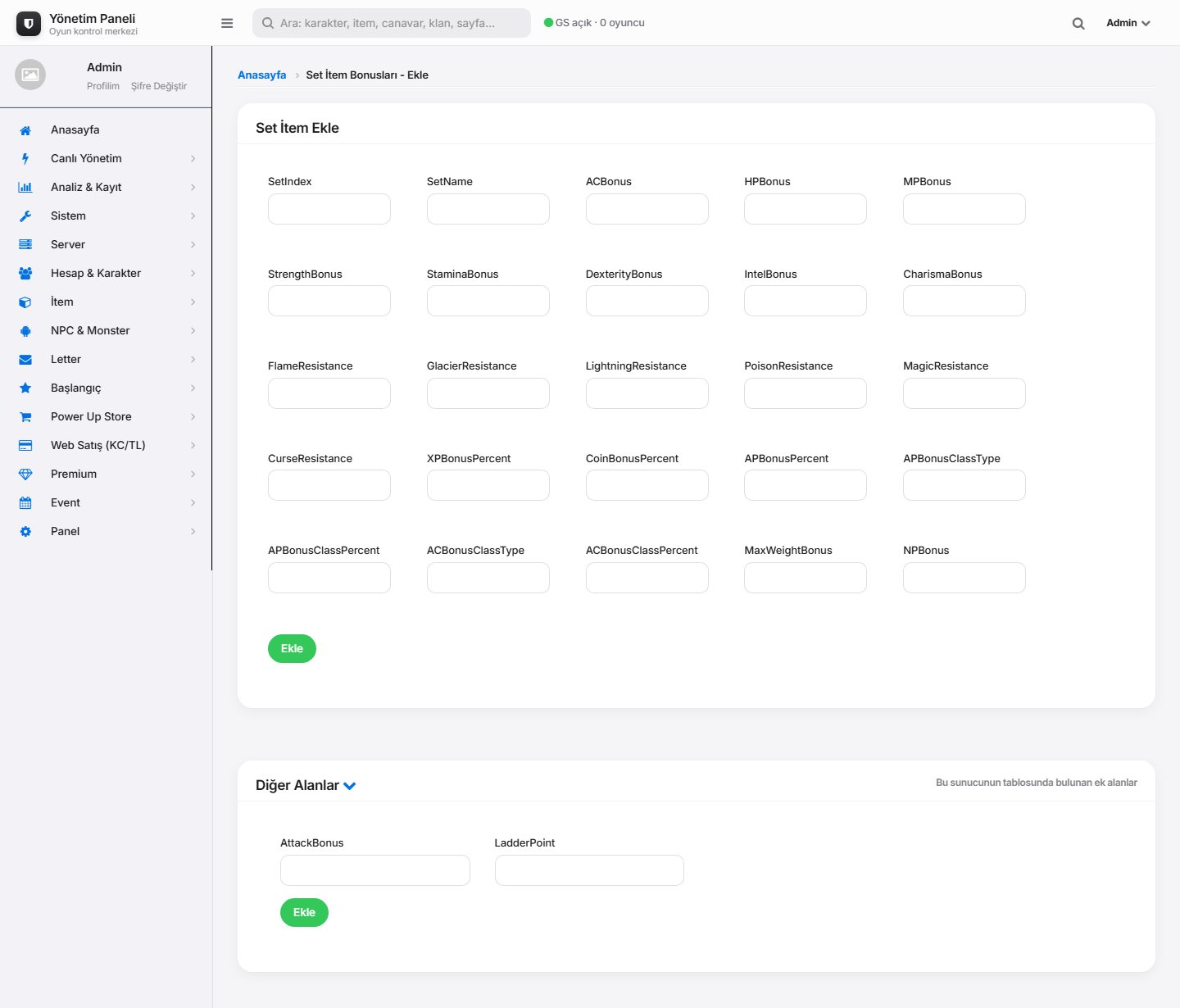1180x1008 pixels.
Task: Click the magnifier search icon in the top-right header
Action: (x=1078, y=23)
